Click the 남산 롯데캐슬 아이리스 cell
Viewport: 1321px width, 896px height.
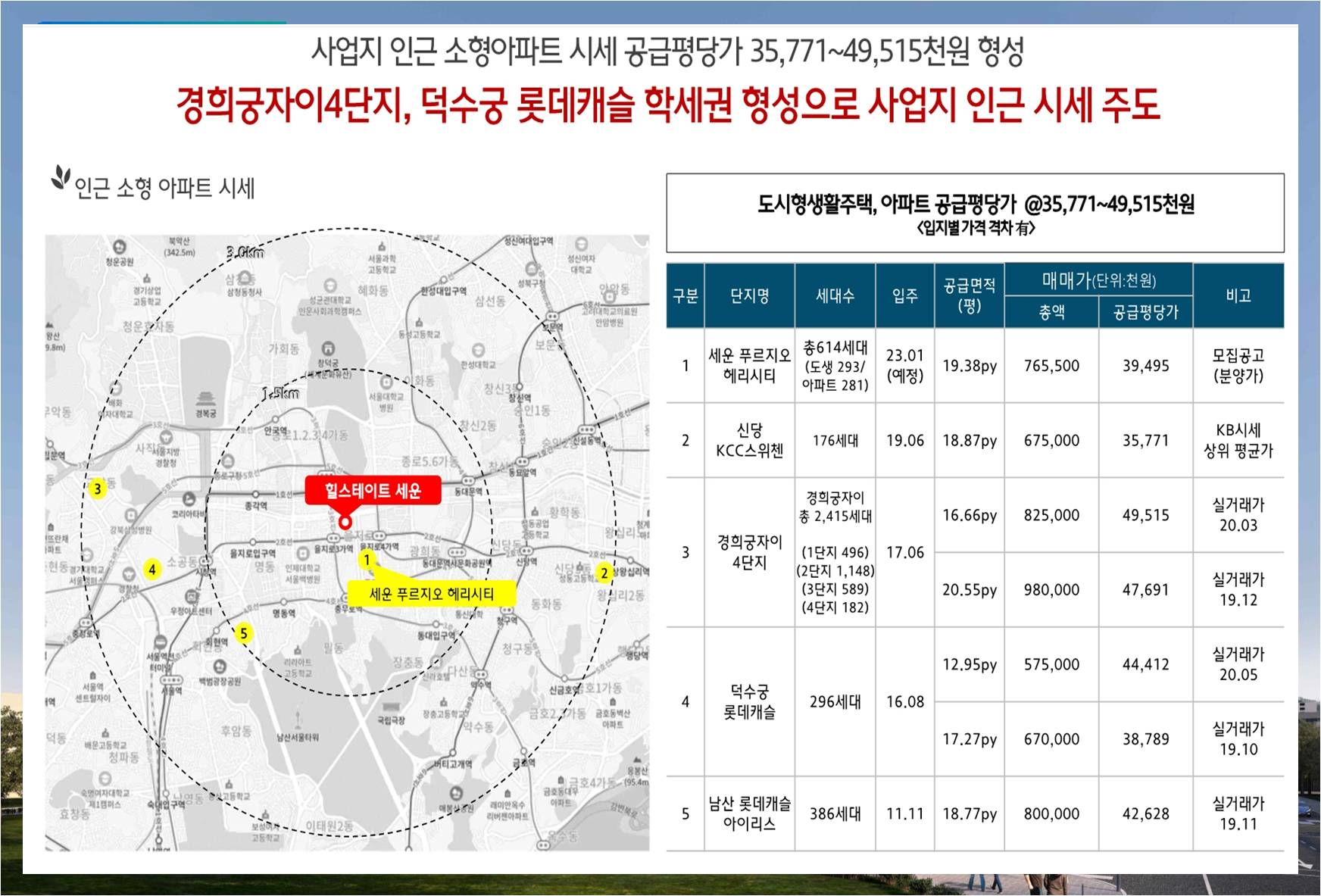(x=750, y=814)
